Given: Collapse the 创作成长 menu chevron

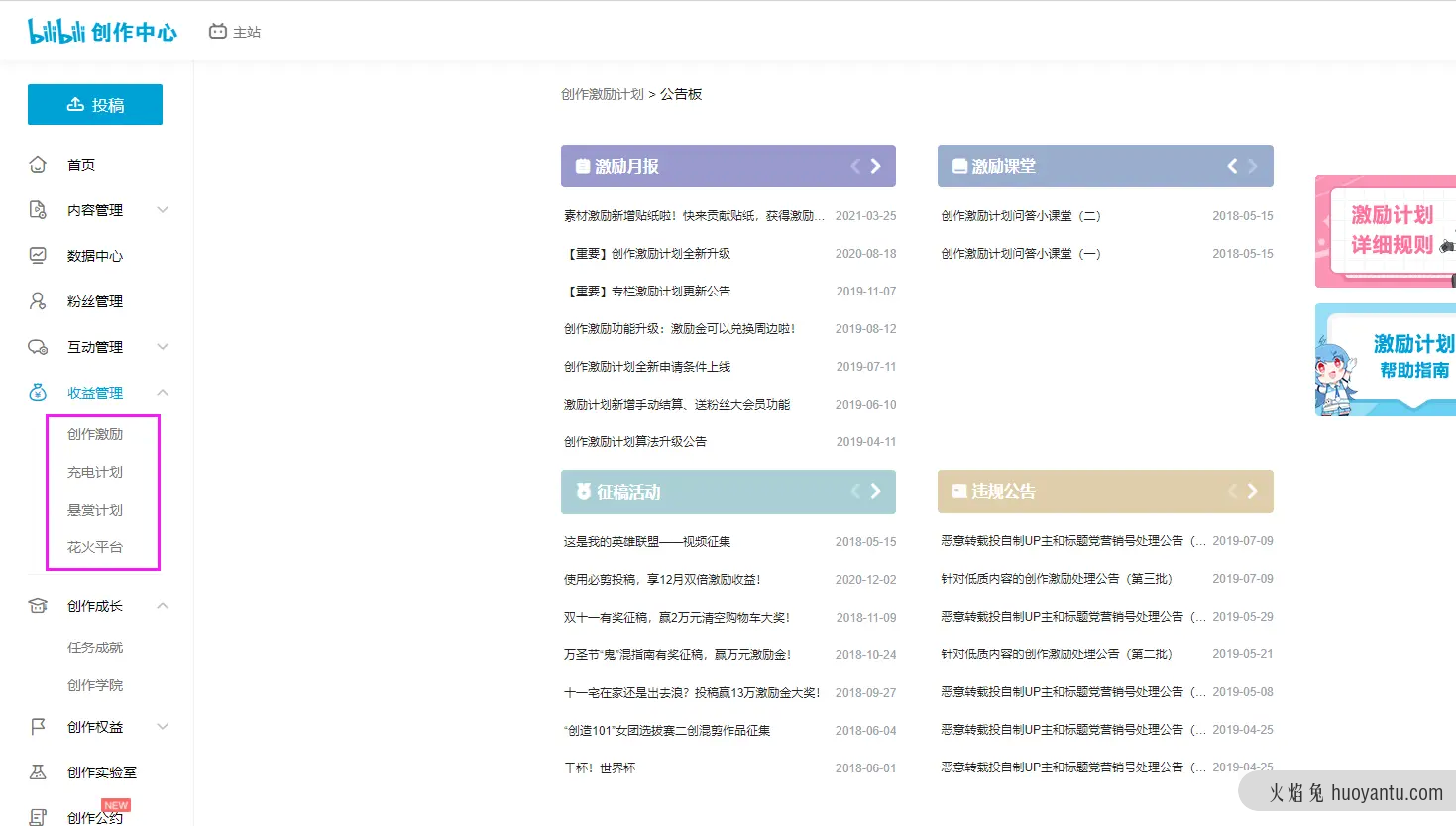Looking at the screenshot, I should tap(163, 606).
